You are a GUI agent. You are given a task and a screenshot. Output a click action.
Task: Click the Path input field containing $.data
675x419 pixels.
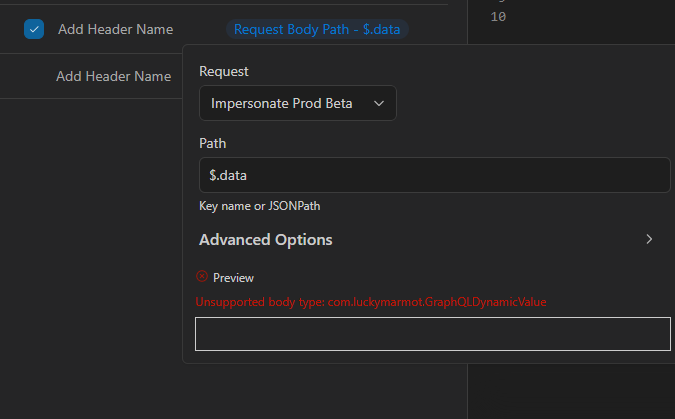tap(434, 175)
